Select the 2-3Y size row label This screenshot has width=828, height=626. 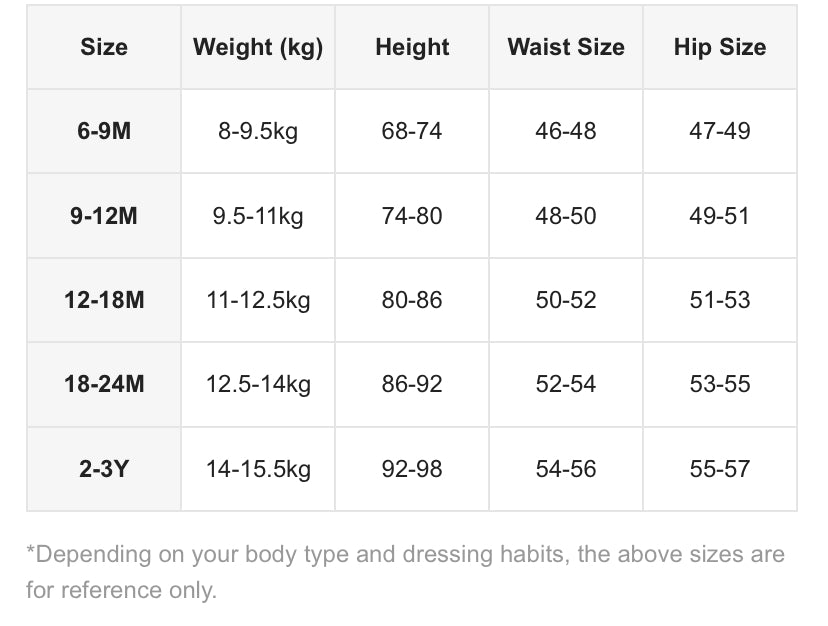click(104, 469)
